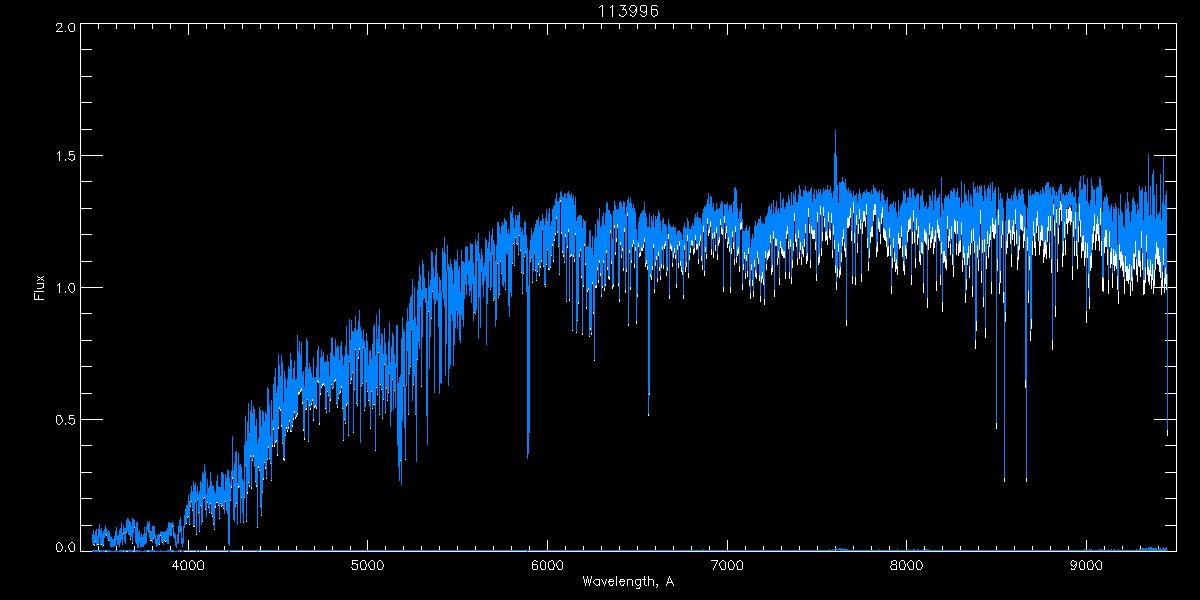
Task: Click the 1.0 flux tick label
Action: point(65,288)
